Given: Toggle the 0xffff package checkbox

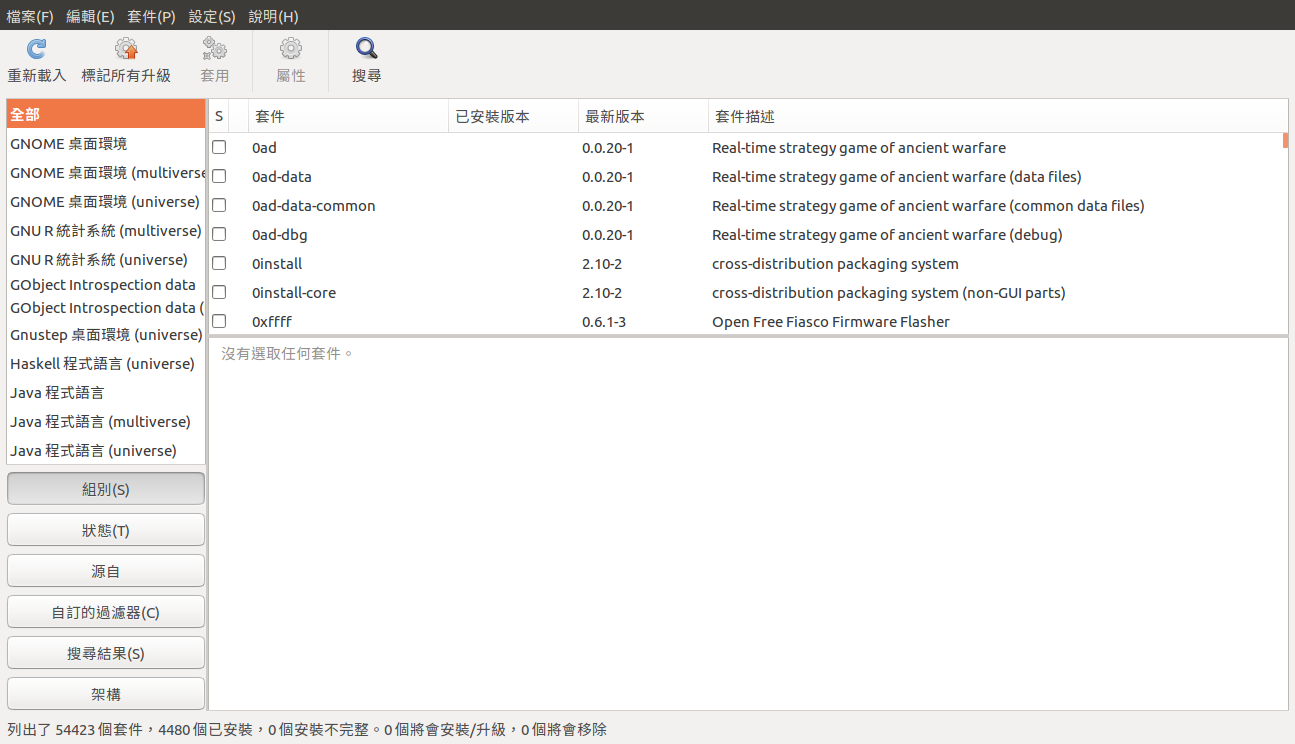Looking at the screenshot, I should pos(219,322).
